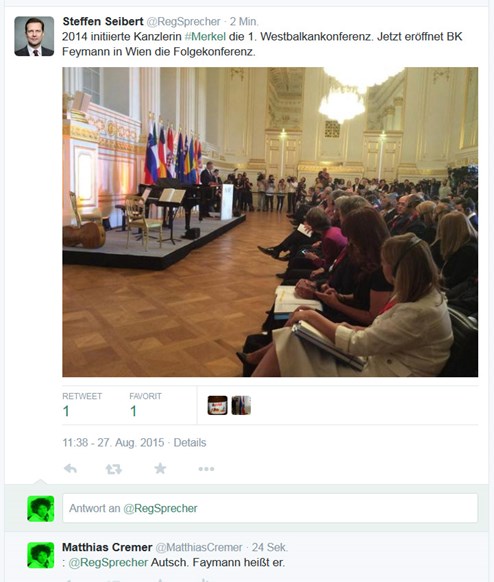Viewport: 494px width, 582px height.
Task: Click the Matthias Cremer name link
Action: point(107,547)
